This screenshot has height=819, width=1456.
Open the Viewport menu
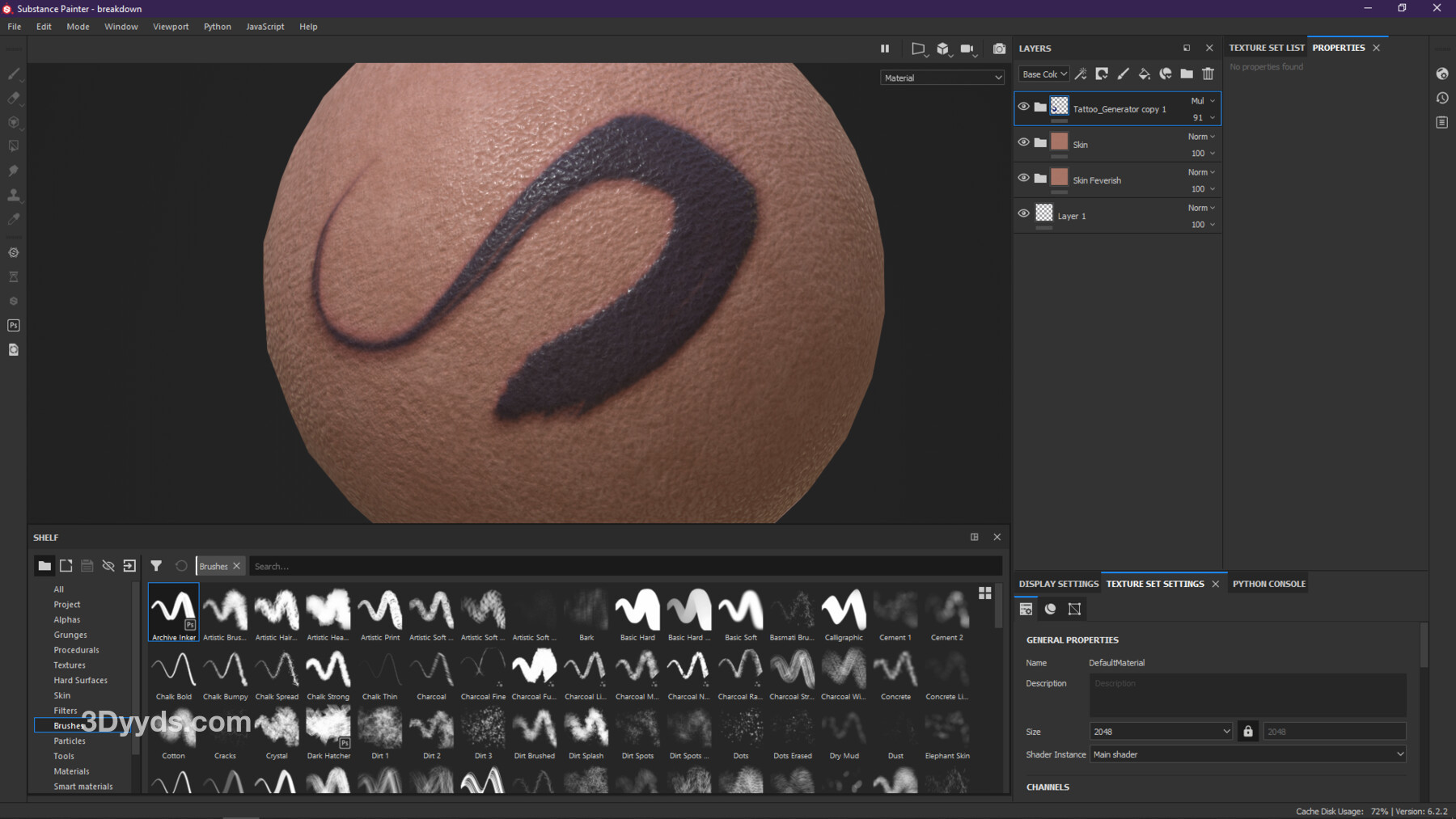171,27
